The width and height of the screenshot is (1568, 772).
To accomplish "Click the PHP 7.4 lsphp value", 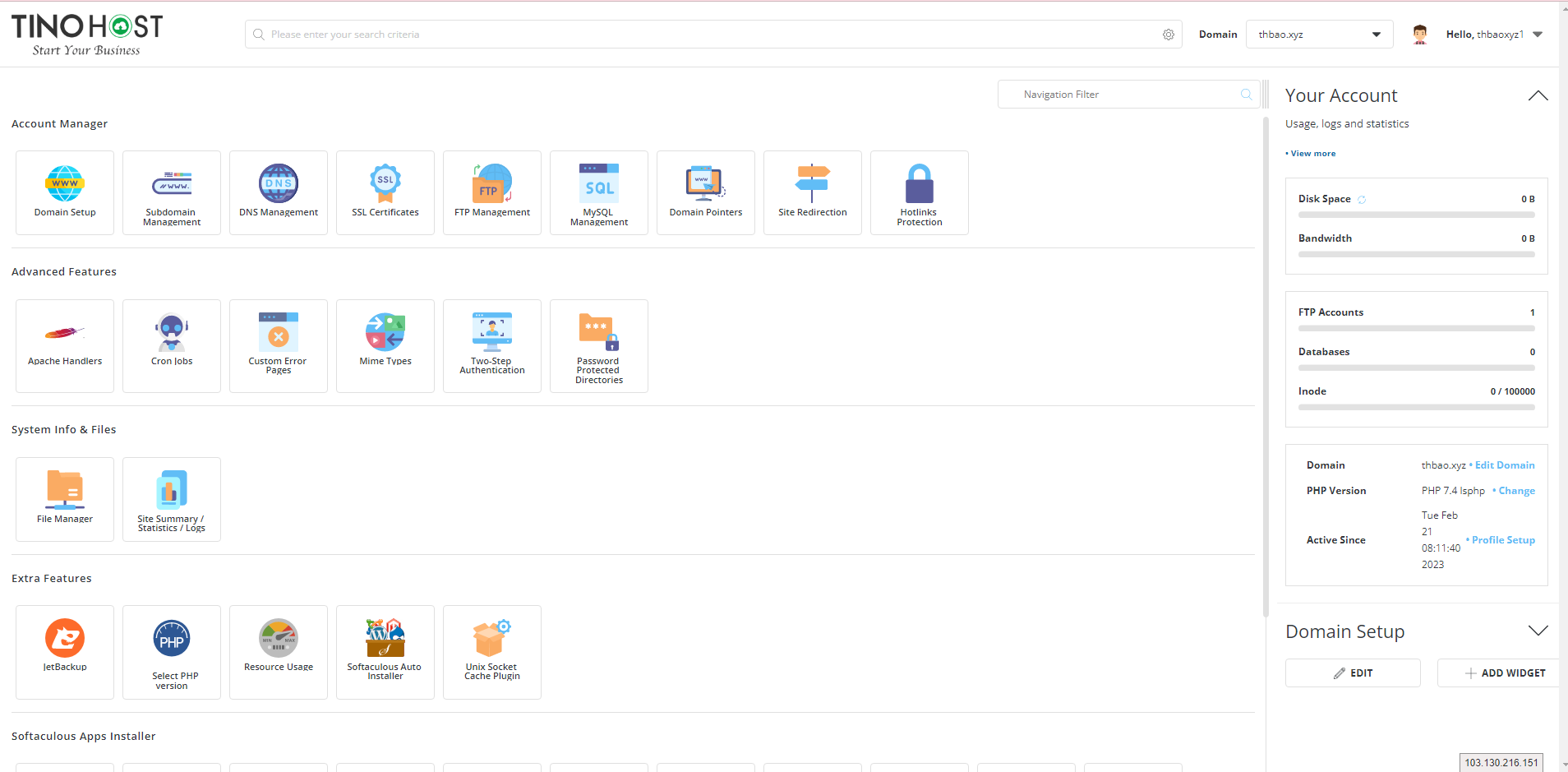I will pyautogui.click(x=1453, y=491).
